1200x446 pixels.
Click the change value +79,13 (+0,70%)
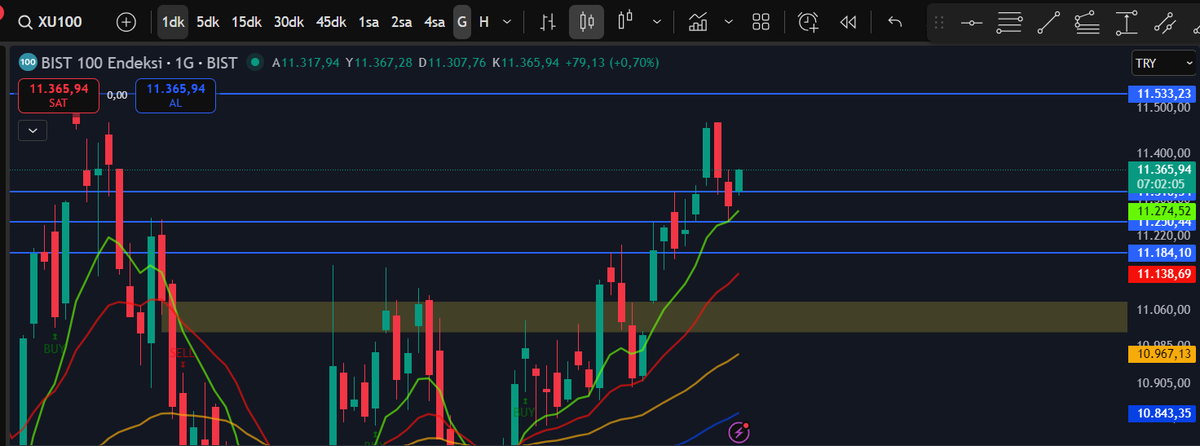(x=612, y=63)
